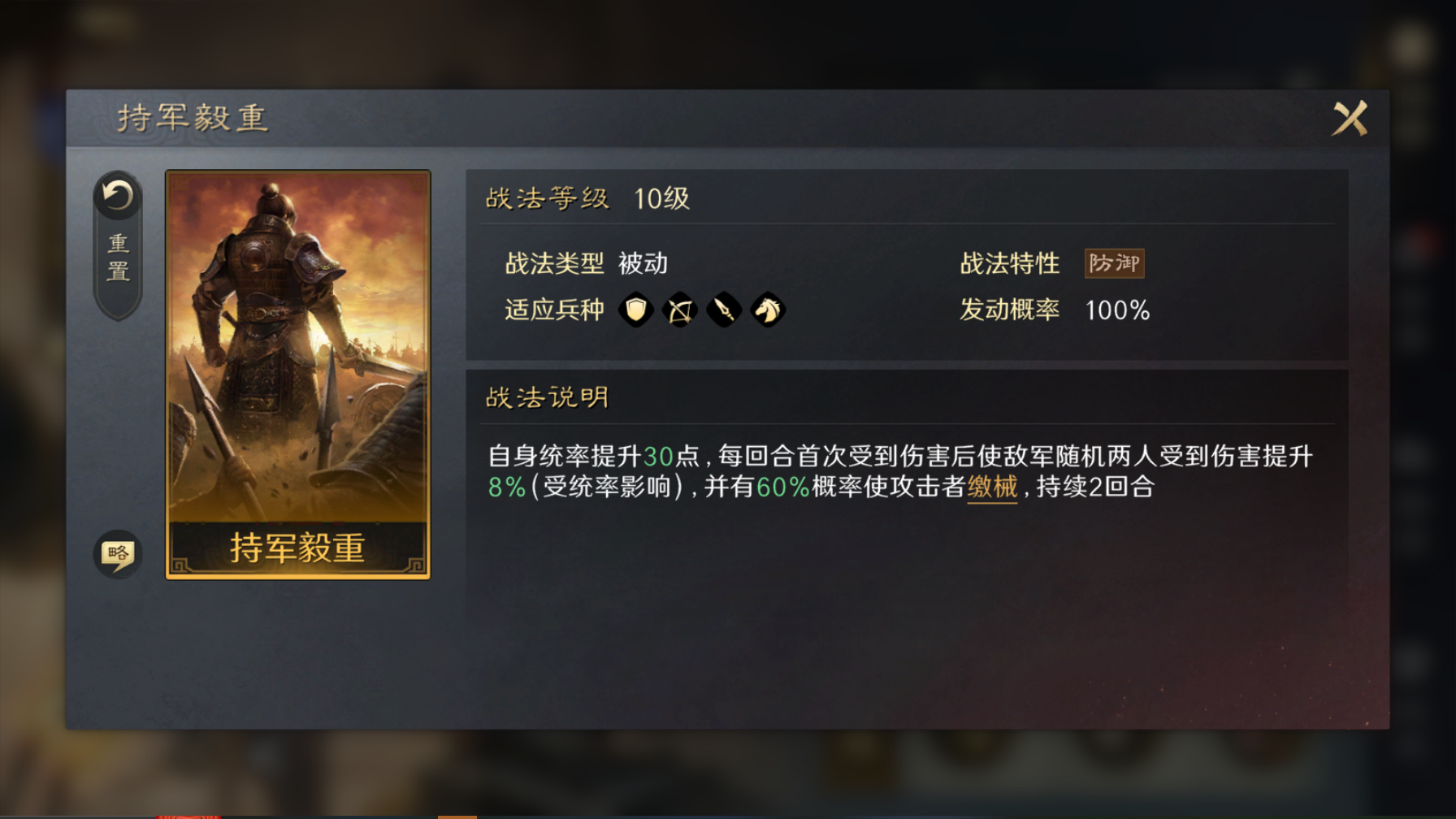Toggle the 略 brief description bubble
Viewport: 1456px width, 819px height.
[118, 554]
